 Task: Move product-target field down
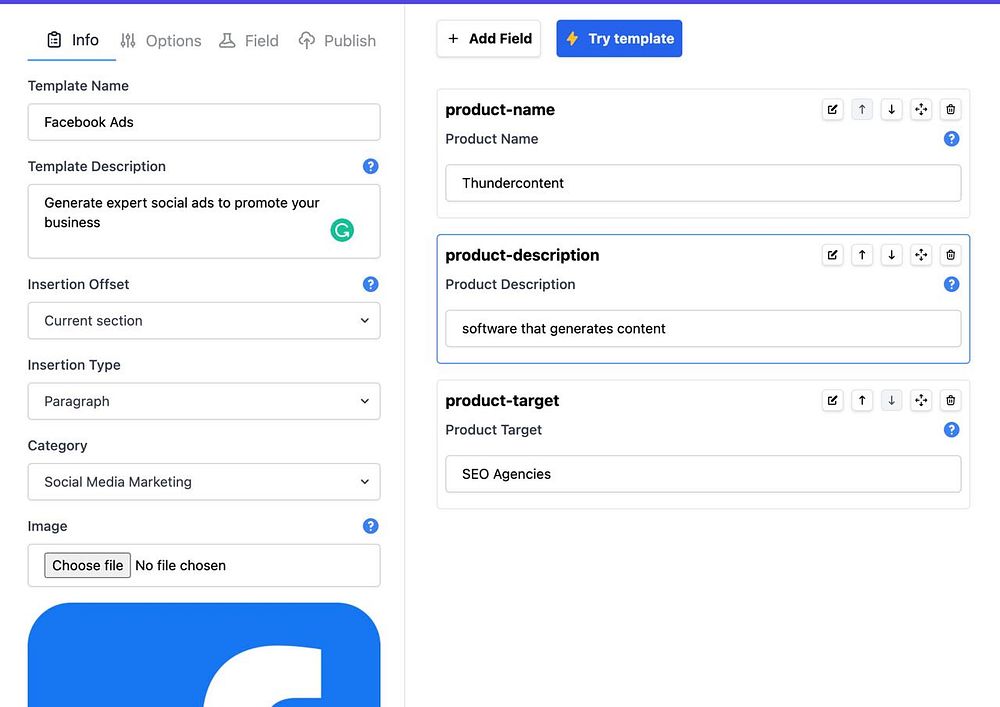click(x=891, y=400)
